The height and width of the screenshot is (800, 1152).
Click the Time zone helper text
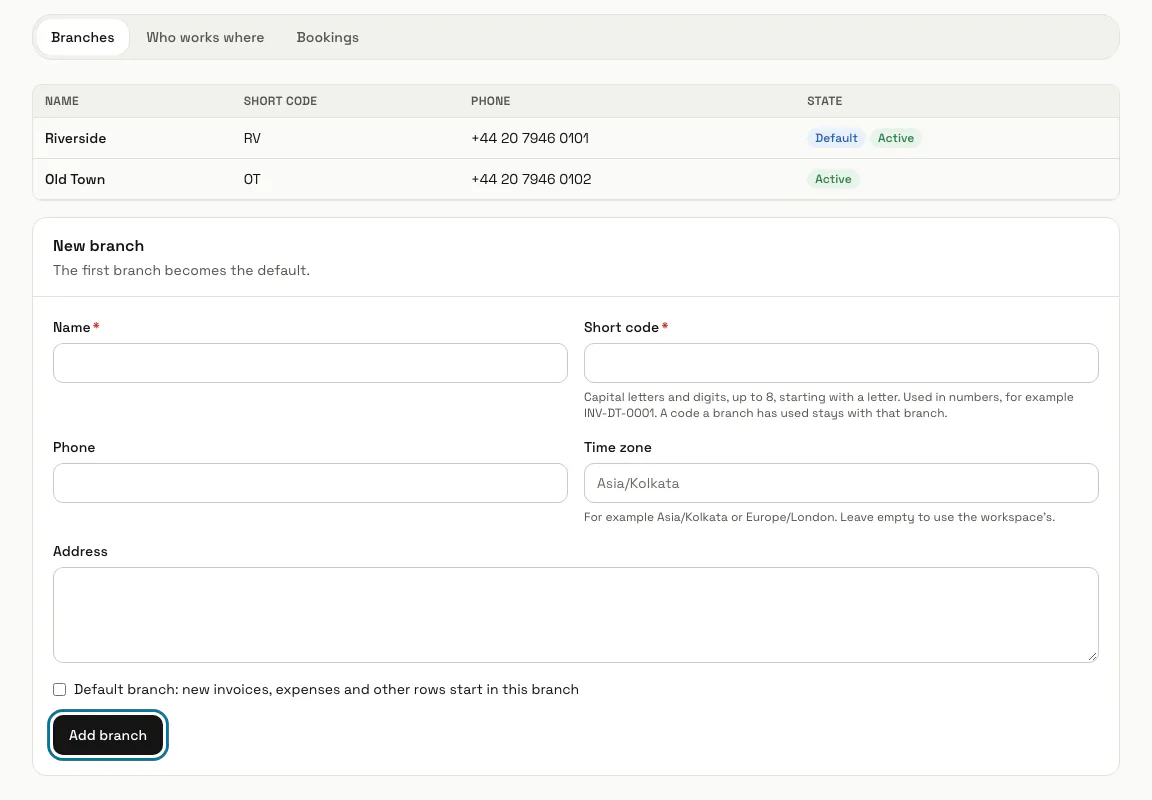(x=819, y=517)
